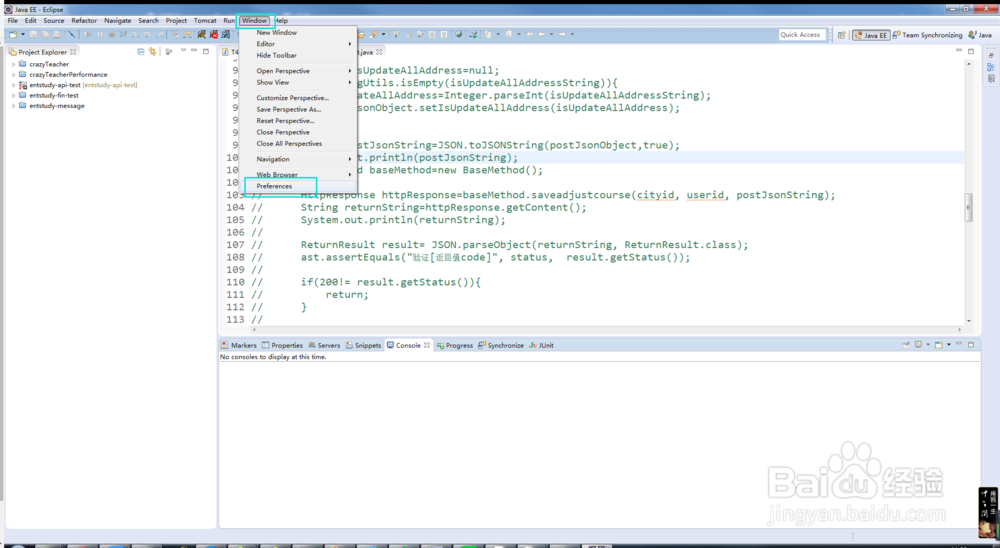Click the Start Tomcat toolbar icon
The image size is (1000, 548).
point(202,34)
